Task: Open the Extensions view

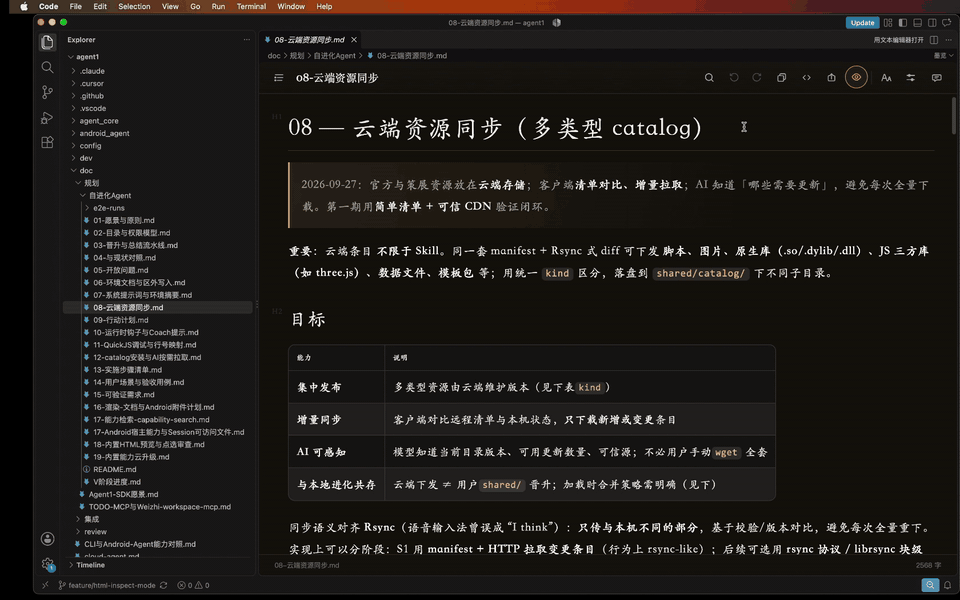Action: [47, 143]
